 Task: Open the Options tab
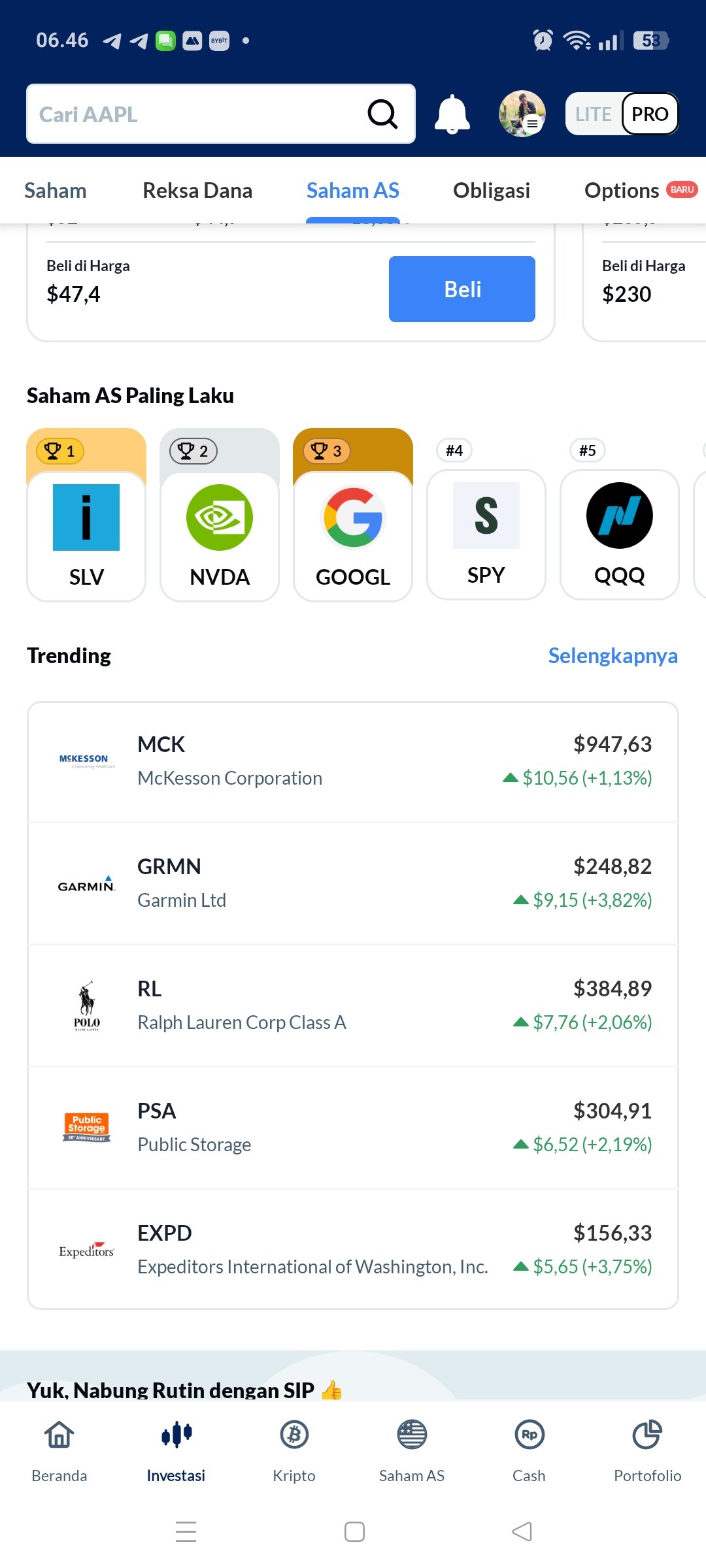(x=622, y=190)
